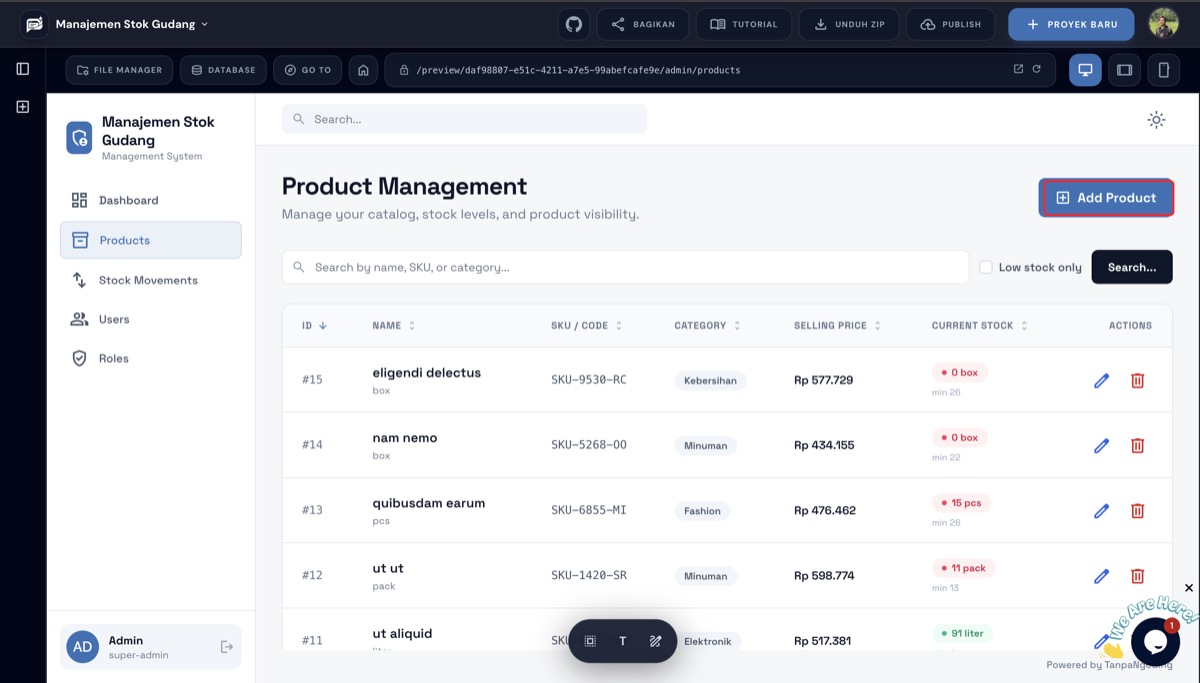
Task: Open the GitHub icon button
Action: tap(574, 24)
